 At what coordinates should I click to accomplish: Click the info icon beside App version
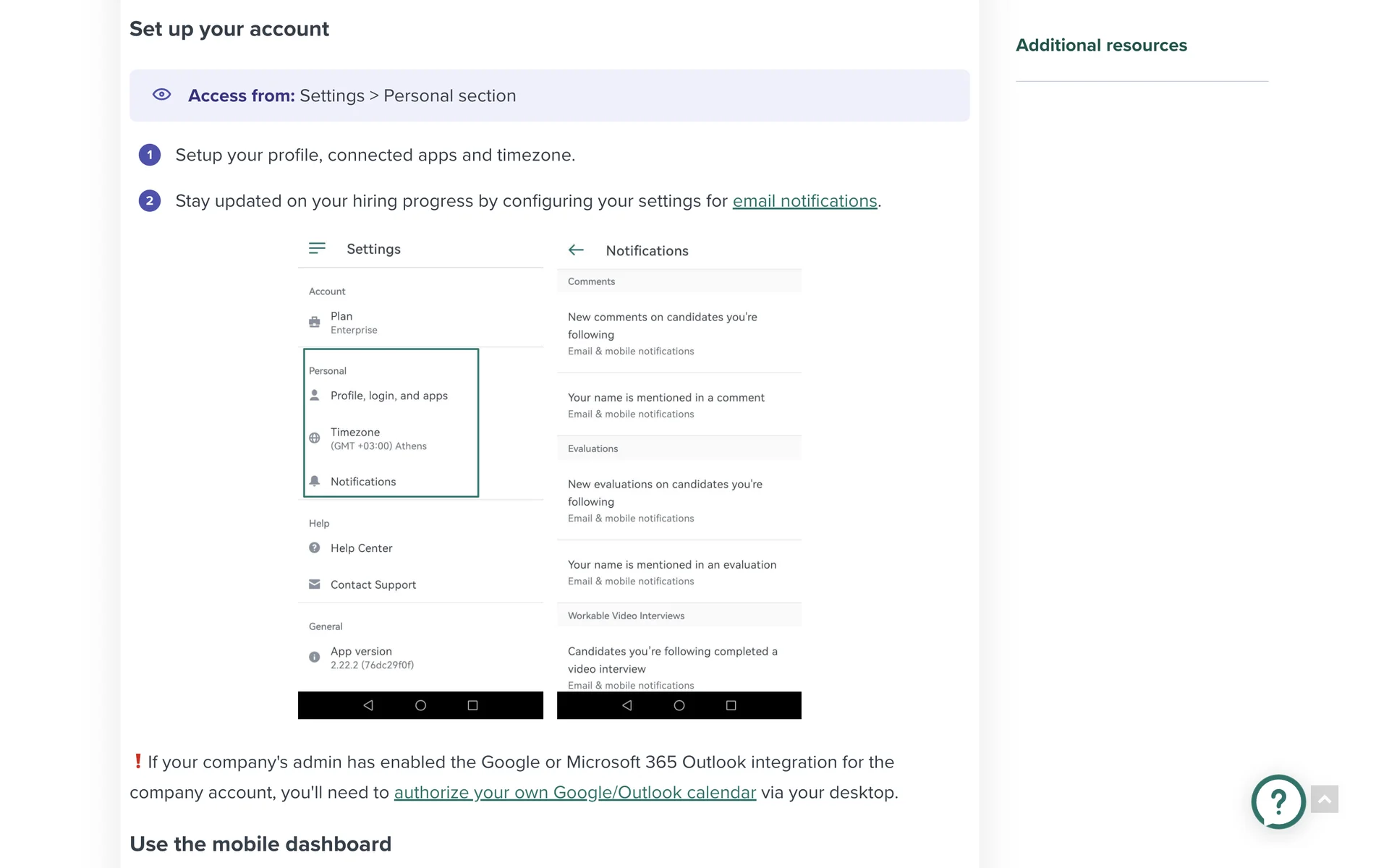(315, 657)
